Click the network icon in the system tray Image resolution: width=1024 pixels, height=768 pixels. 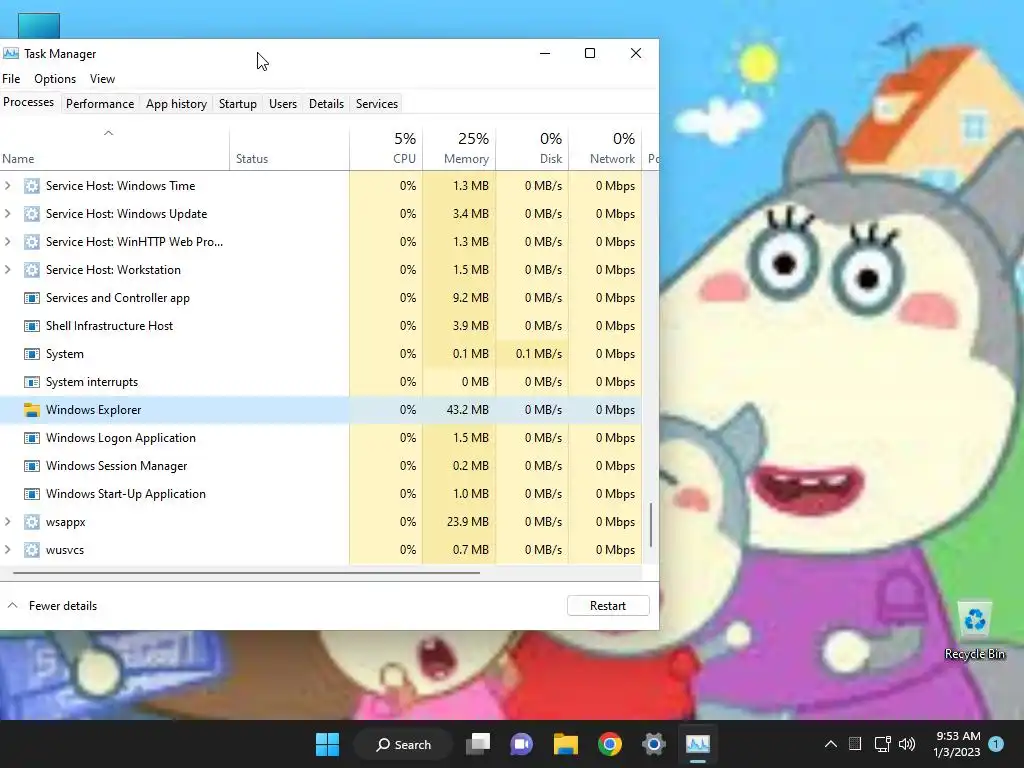882,744
